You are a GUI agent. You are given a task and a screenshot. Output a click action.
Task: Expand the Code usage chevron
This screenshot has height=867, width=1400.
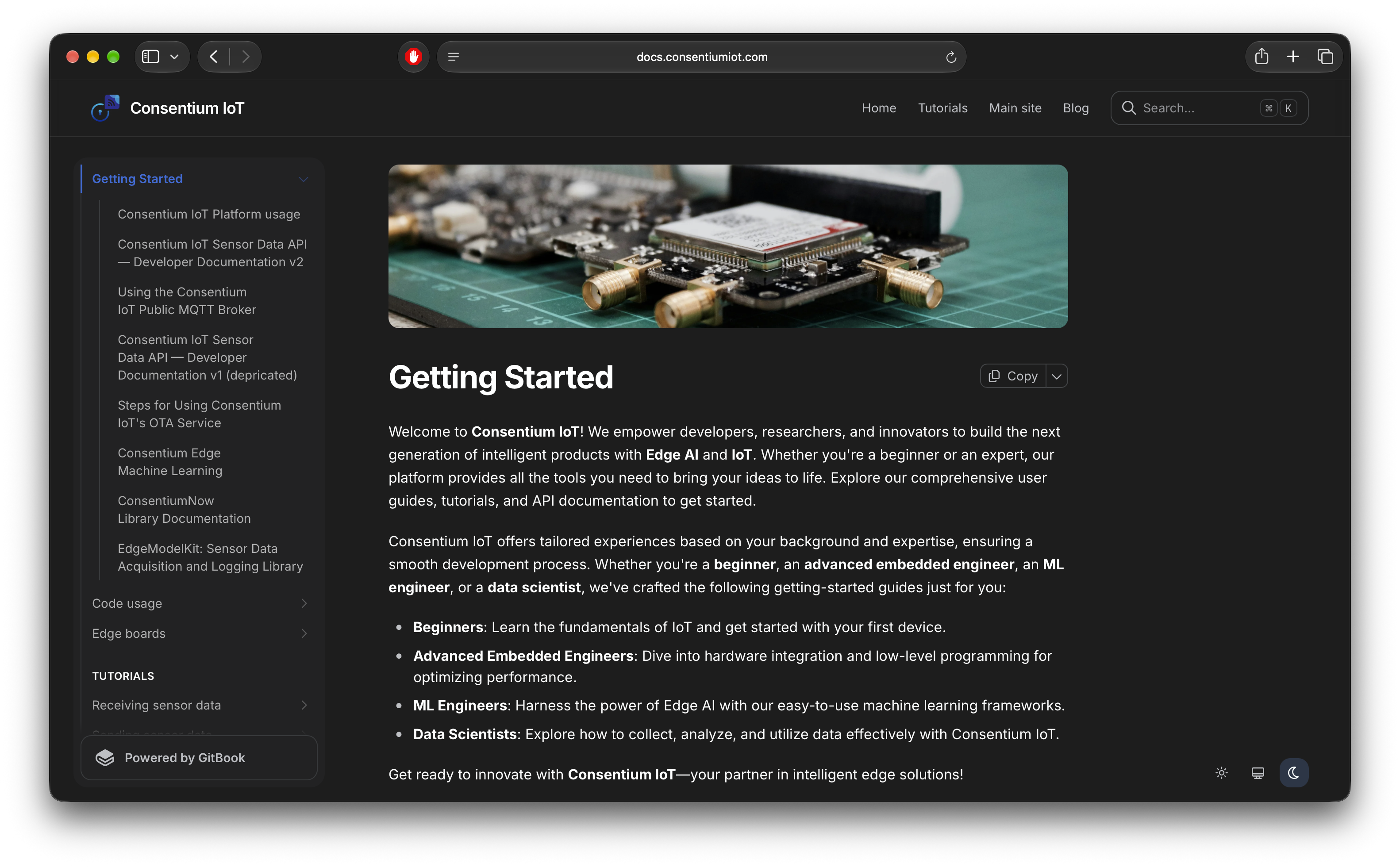pyautogui.click(x=304, y=603)
